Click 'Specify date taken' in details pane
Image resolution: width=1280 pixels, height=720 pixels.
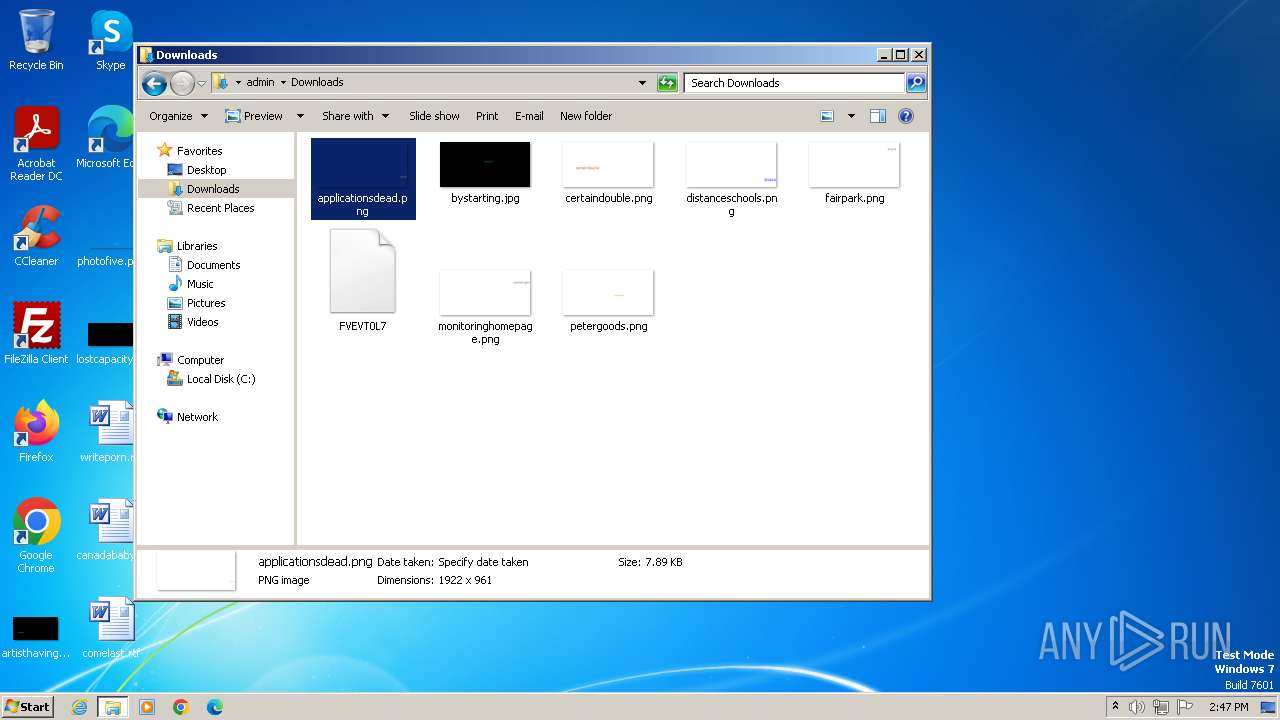[483, 562]
